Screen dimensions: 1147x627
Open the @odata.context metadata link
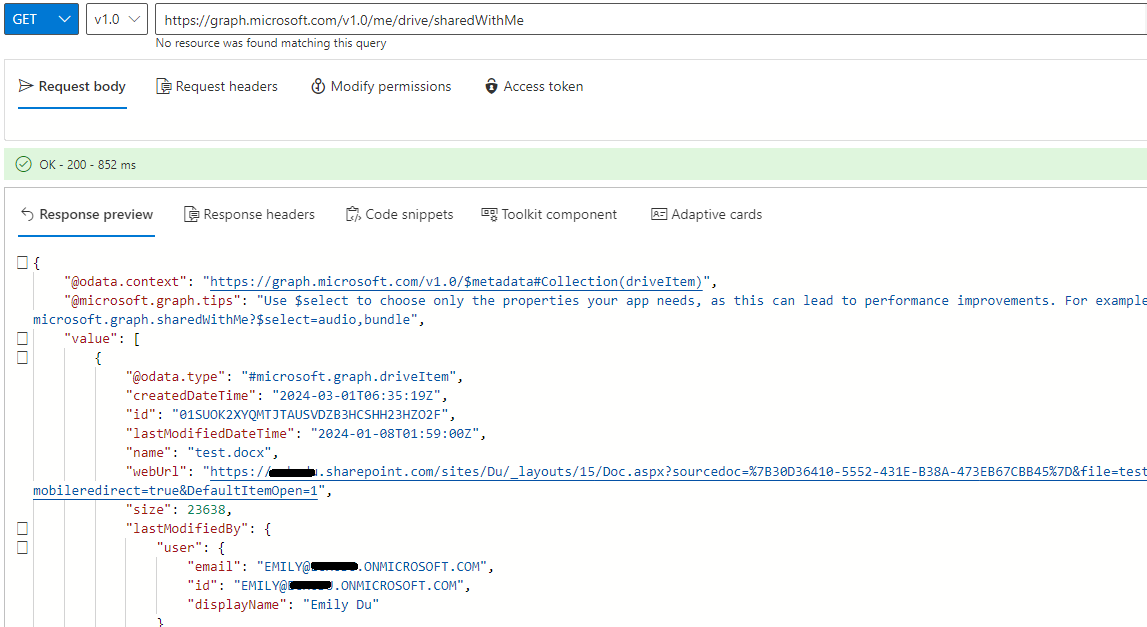click(456, 282)
